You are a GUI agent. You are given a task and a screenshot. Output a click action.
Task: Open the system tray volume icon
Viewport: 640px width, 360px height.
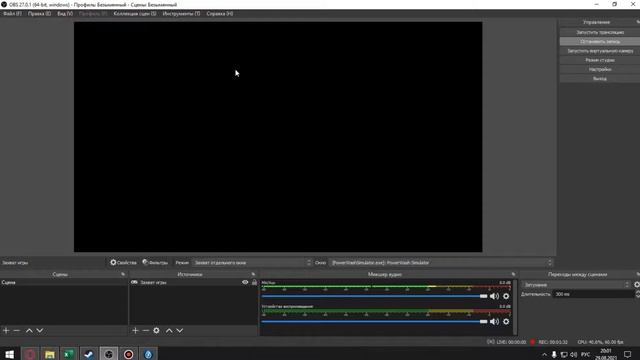point(573,354)
